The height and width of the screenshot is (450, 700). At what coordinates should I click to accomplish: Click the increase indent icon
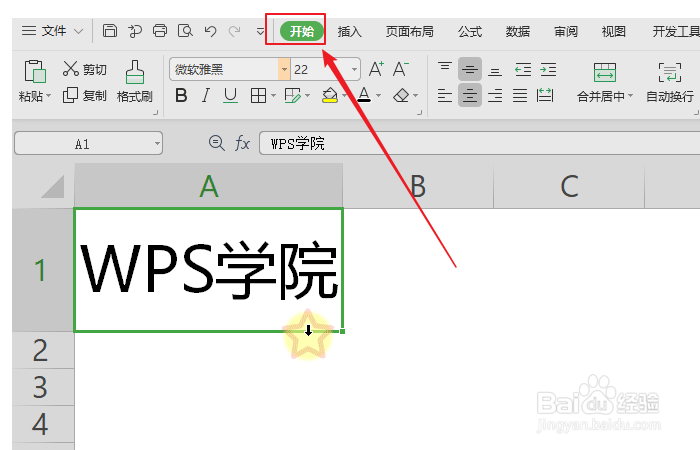548,69
